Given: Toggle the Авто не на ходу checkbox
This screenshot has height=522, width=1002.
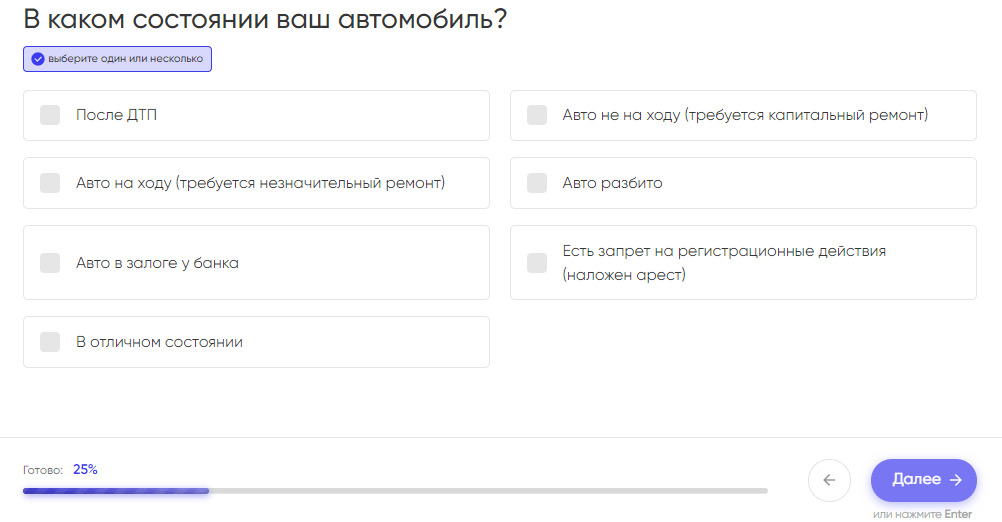Looking at the screenshot, I should [537, 115].
